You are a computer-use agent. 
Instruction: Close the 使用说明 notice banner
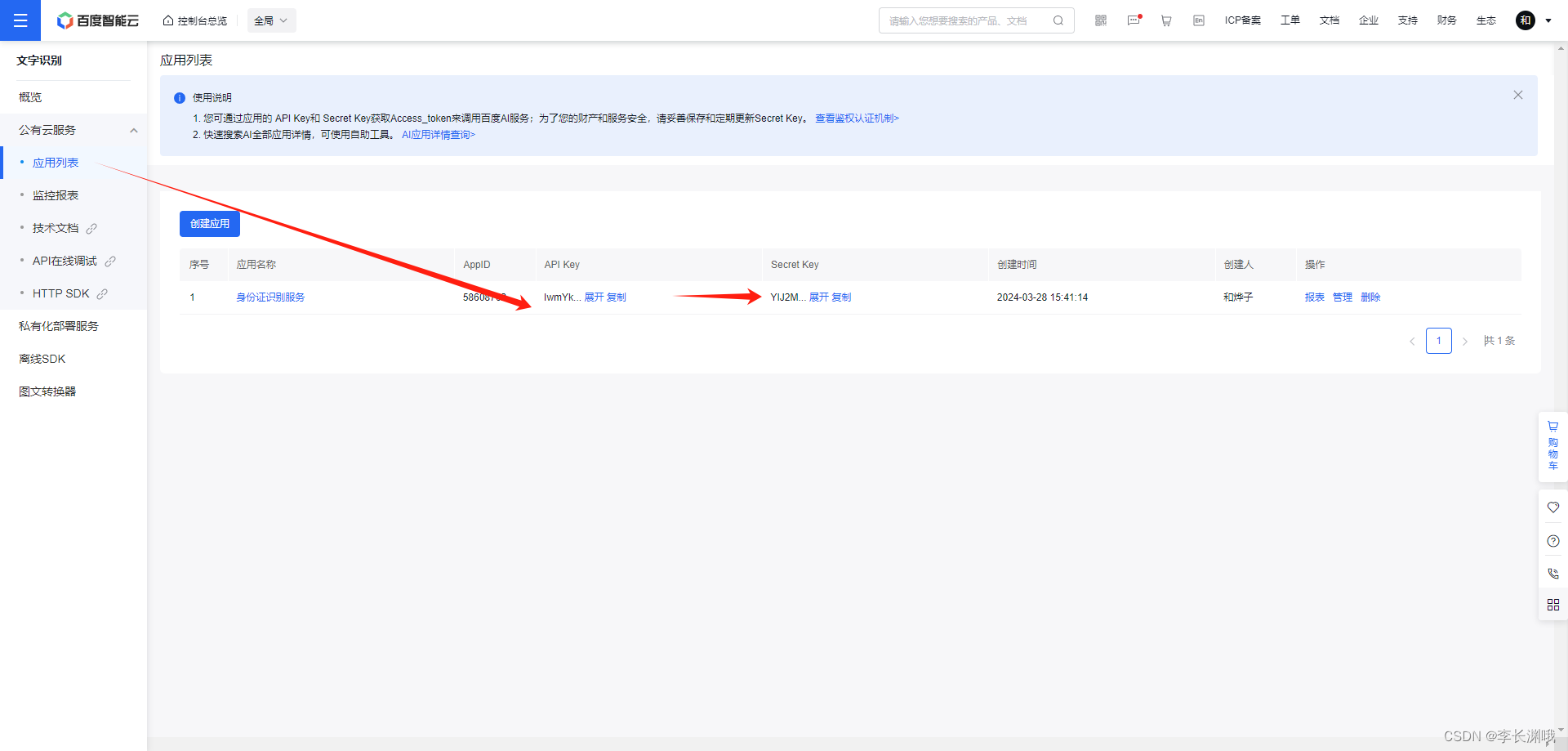(x=1518, y=95)
